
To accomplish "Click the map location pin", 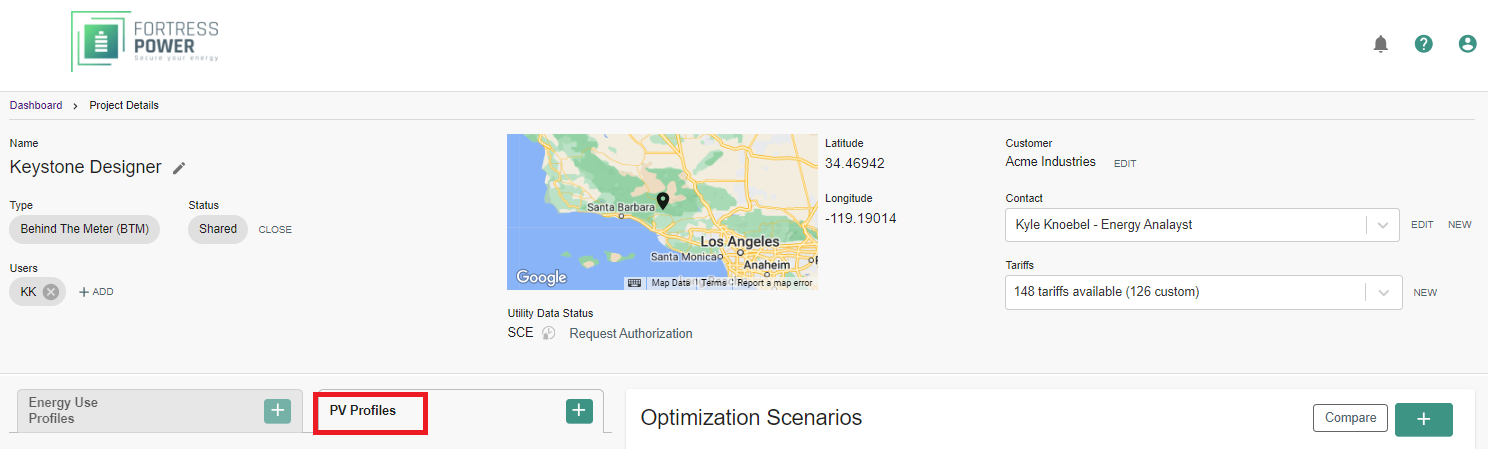I will tap(662, 202).
